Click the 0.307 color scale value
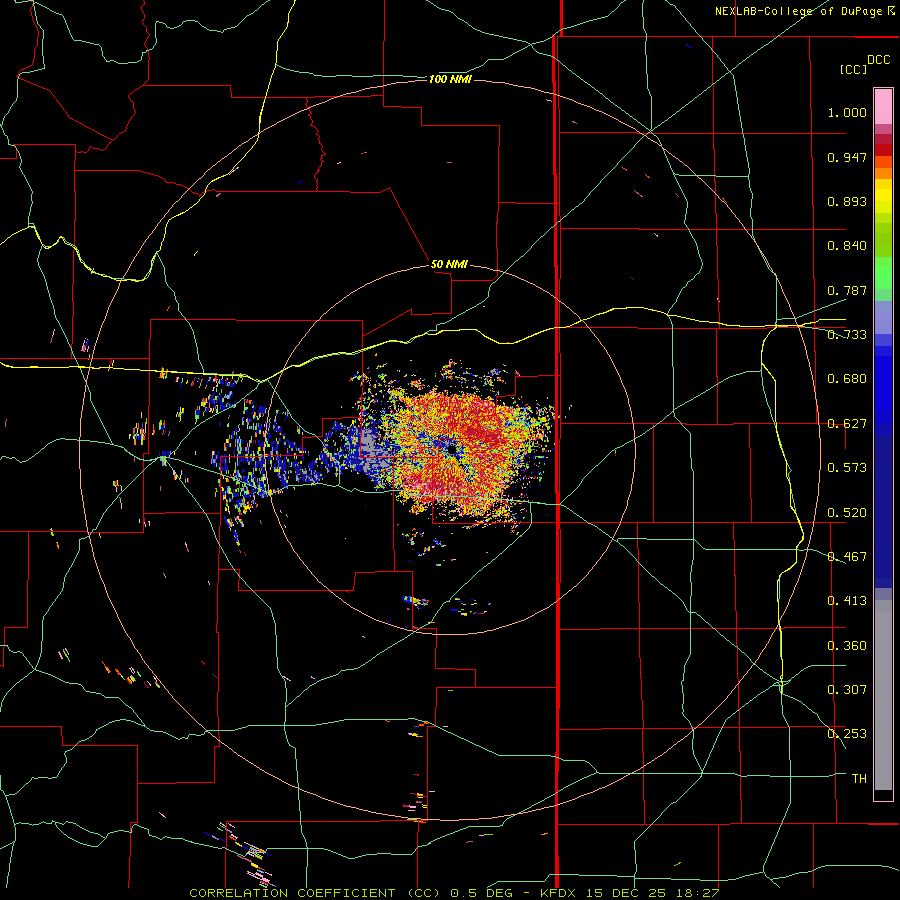Screen dimensions: 900x900 point(847,690)
